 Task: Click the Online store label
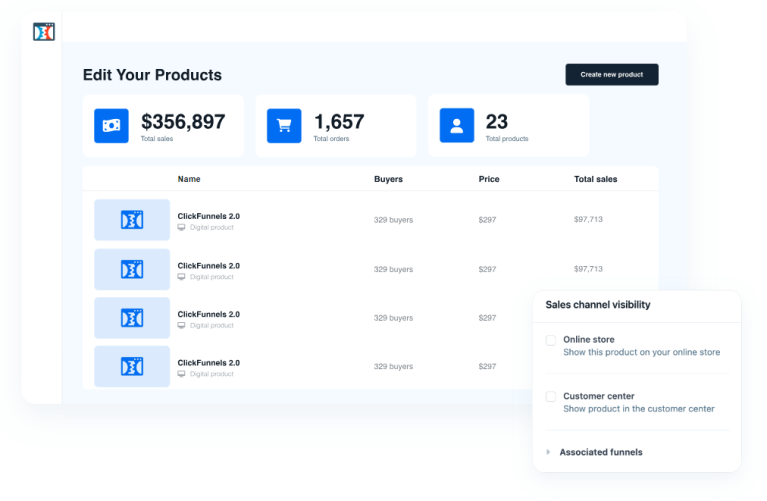coord(588,340)
